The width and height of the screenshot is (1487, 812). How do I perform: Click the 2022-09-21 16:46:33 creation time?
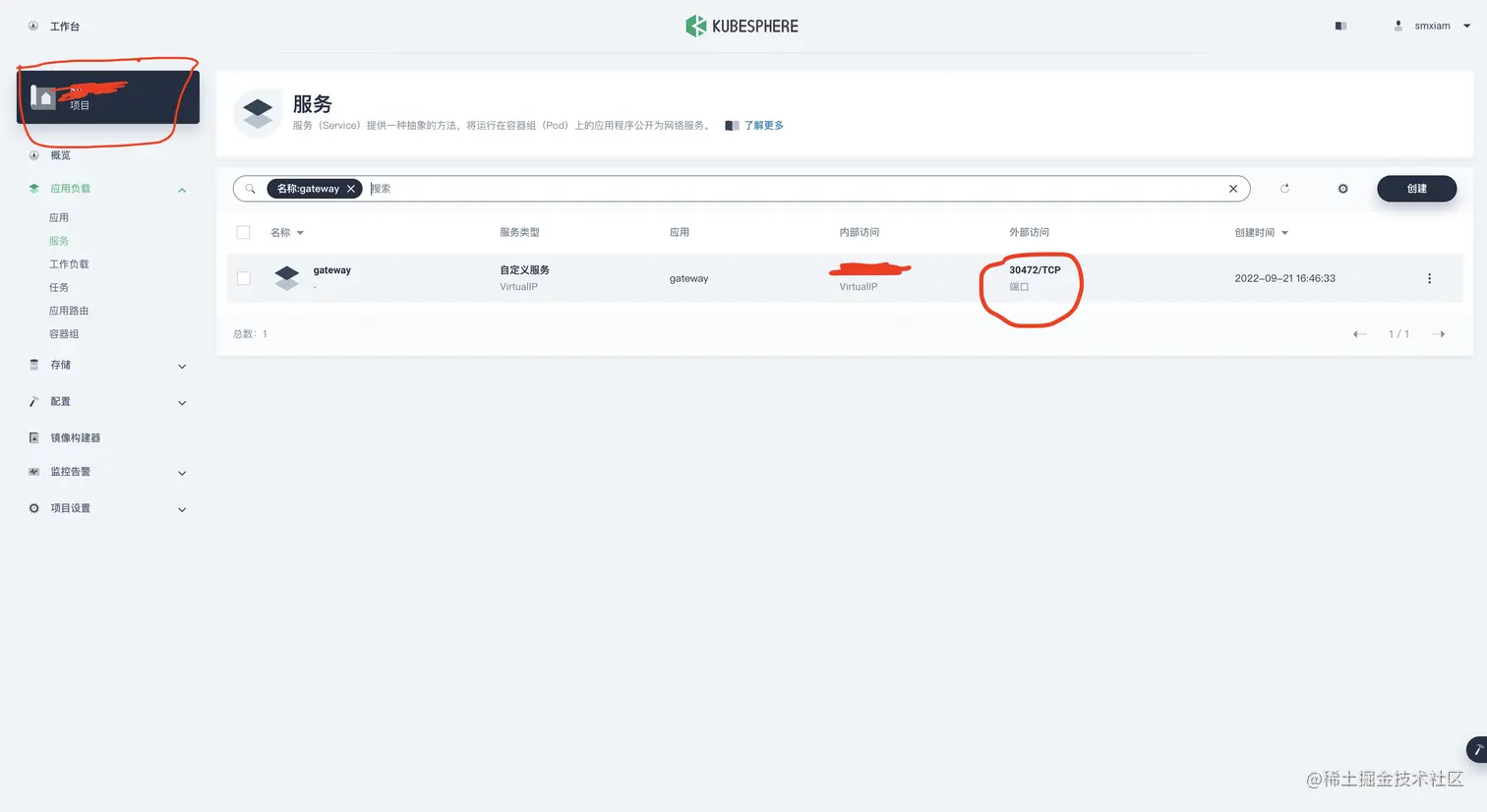coord(1284,279)
